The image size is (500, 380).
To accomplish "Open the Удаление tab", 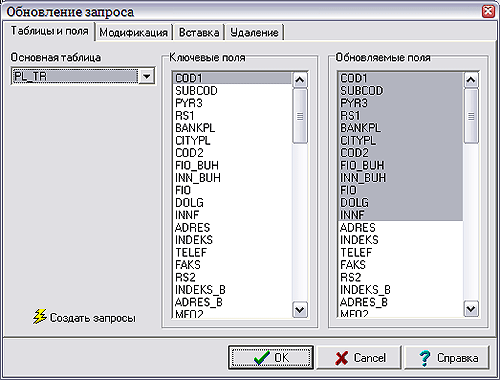I will point(254,32).
